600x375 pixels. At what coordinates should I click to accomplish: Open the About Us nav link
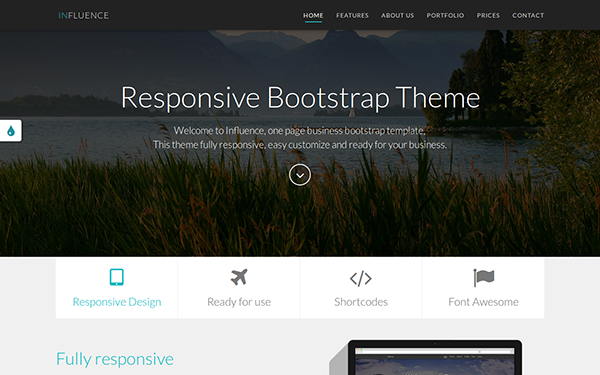pyautogui.click(x=397, y=15)
